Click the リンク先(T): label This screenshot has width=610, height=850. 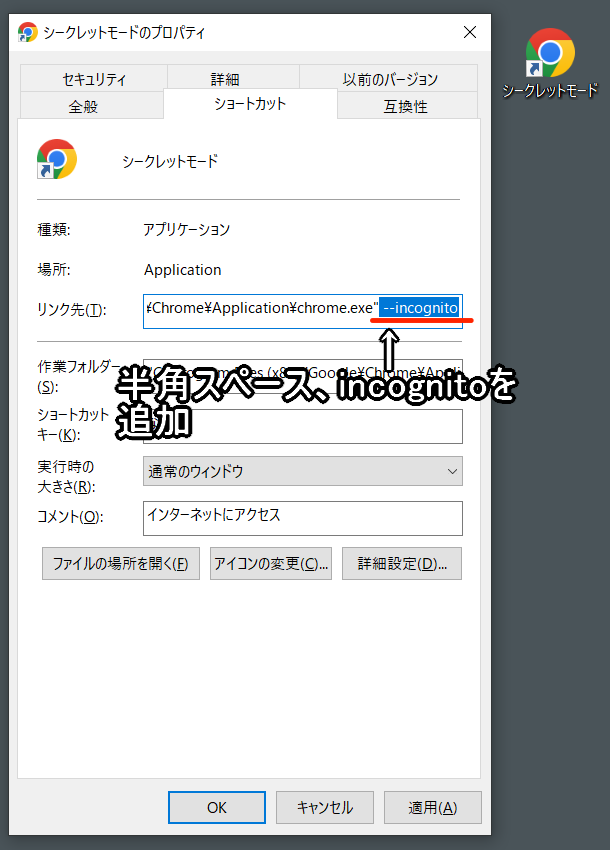coord(72,310)
